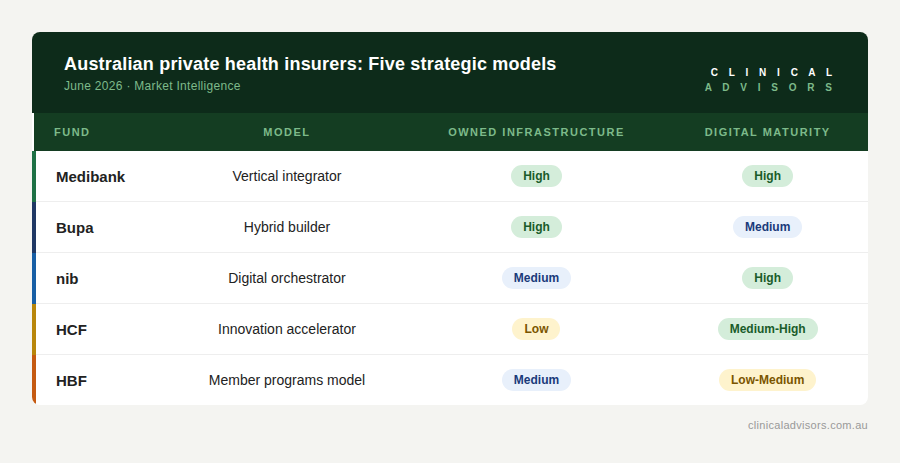The image size is (900, 463).
Task: Click HBF's Low-Medium maturity badge
Action: coord(767,380)
